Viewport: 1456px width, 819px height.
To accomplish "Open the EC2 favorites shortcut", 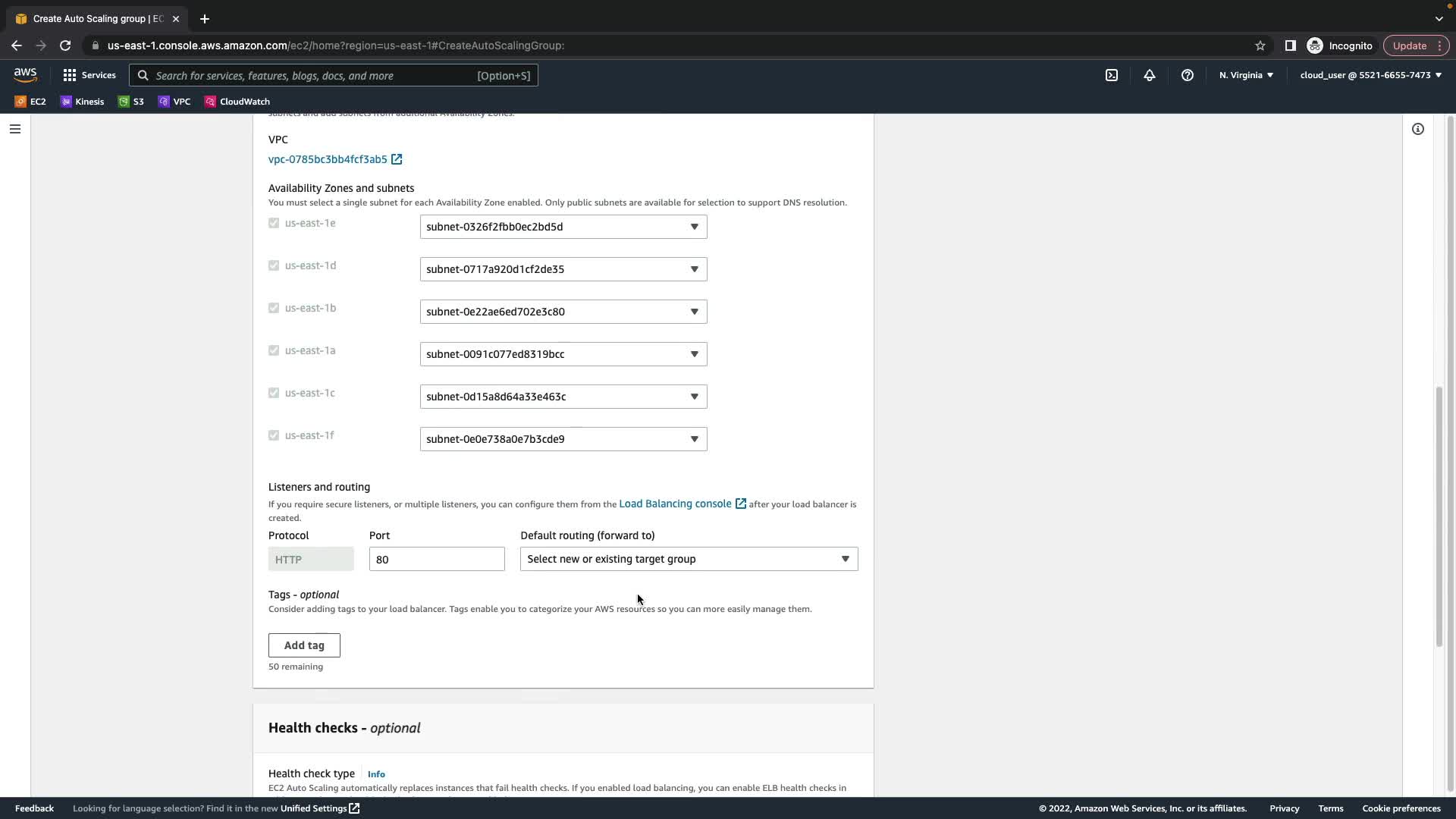I will 30,102.
